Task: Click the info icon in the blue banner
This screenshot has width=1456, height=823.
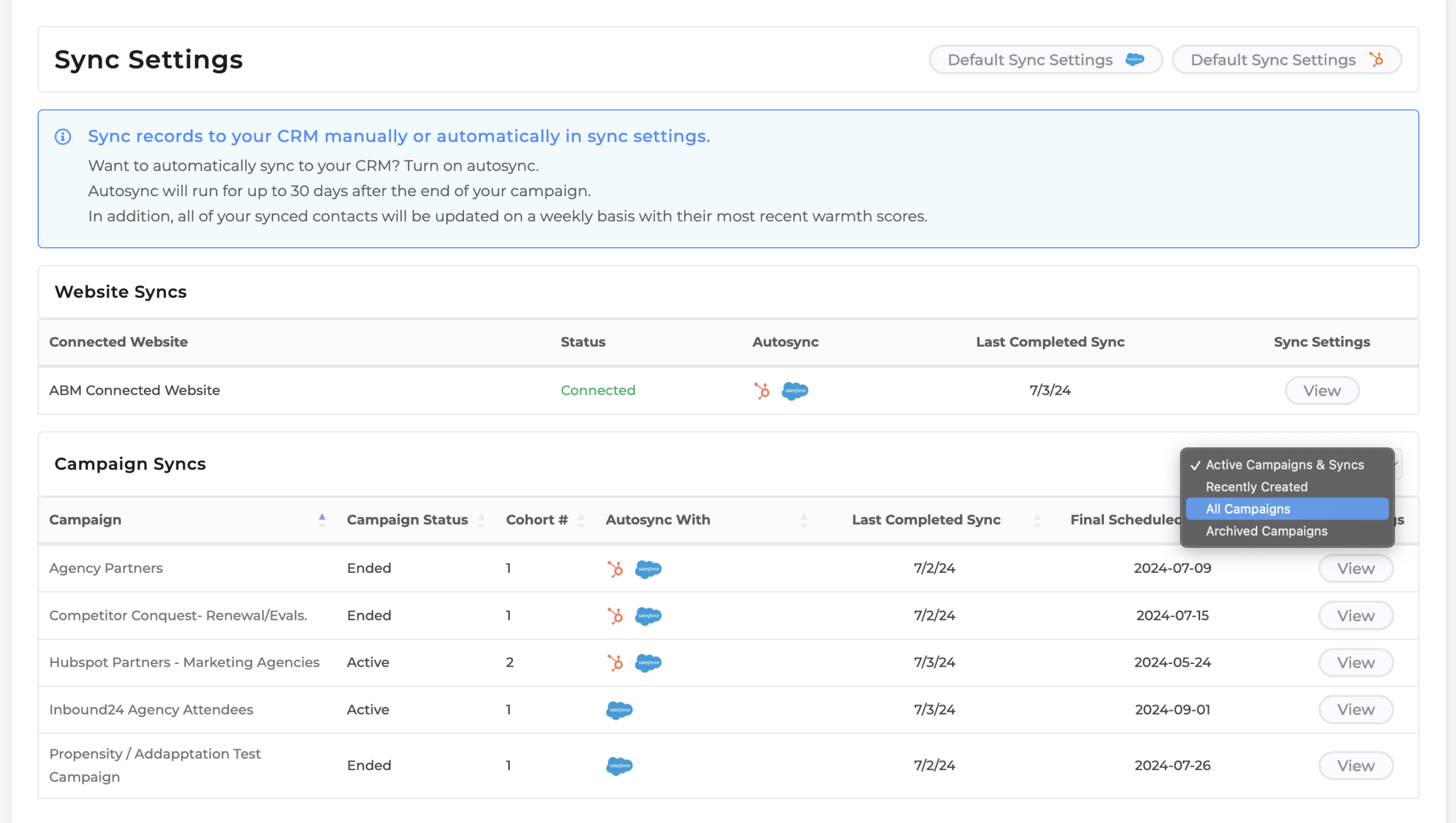Action: click(64, 136)
